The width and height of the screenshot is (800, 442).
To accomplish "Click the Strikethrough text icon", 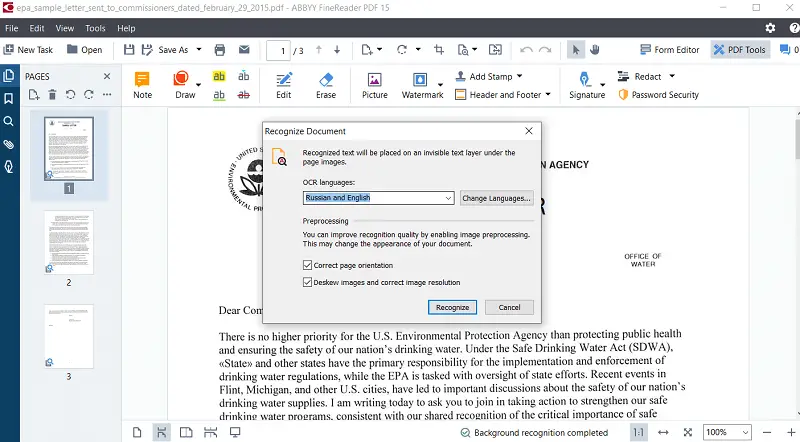I will tap(244, 95).
